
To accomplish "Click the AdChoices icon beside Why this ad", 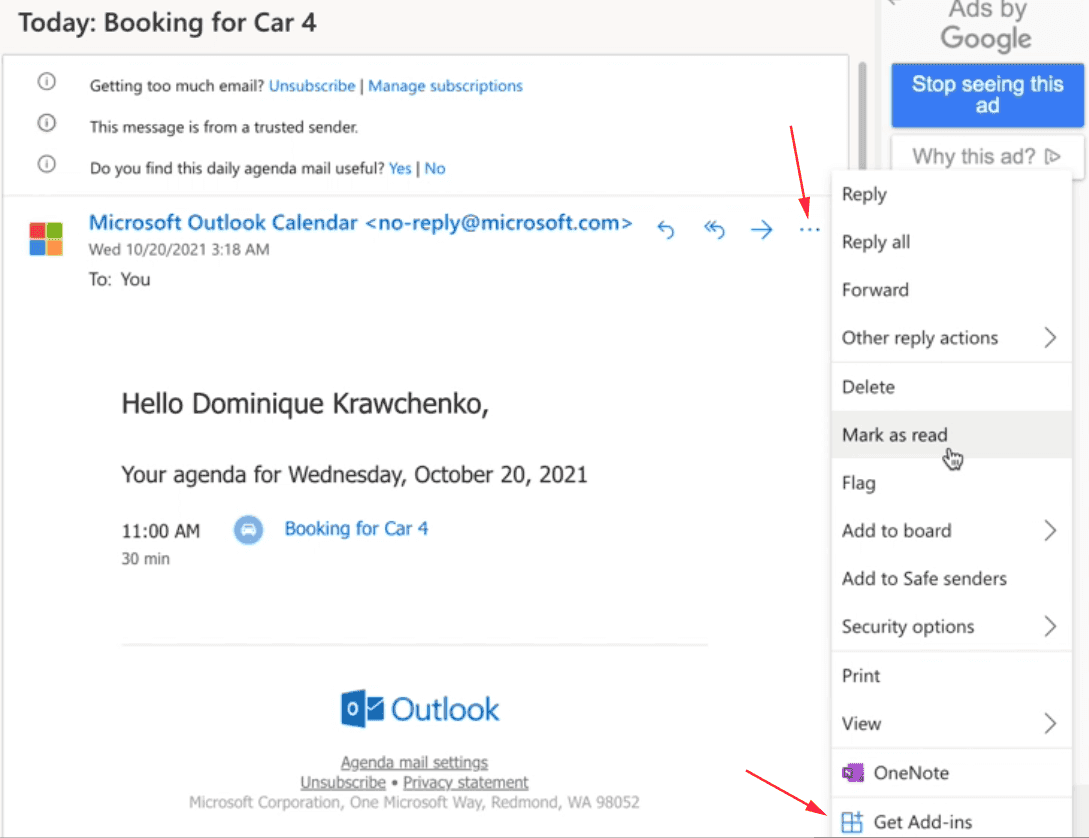I will (1052, 156).
